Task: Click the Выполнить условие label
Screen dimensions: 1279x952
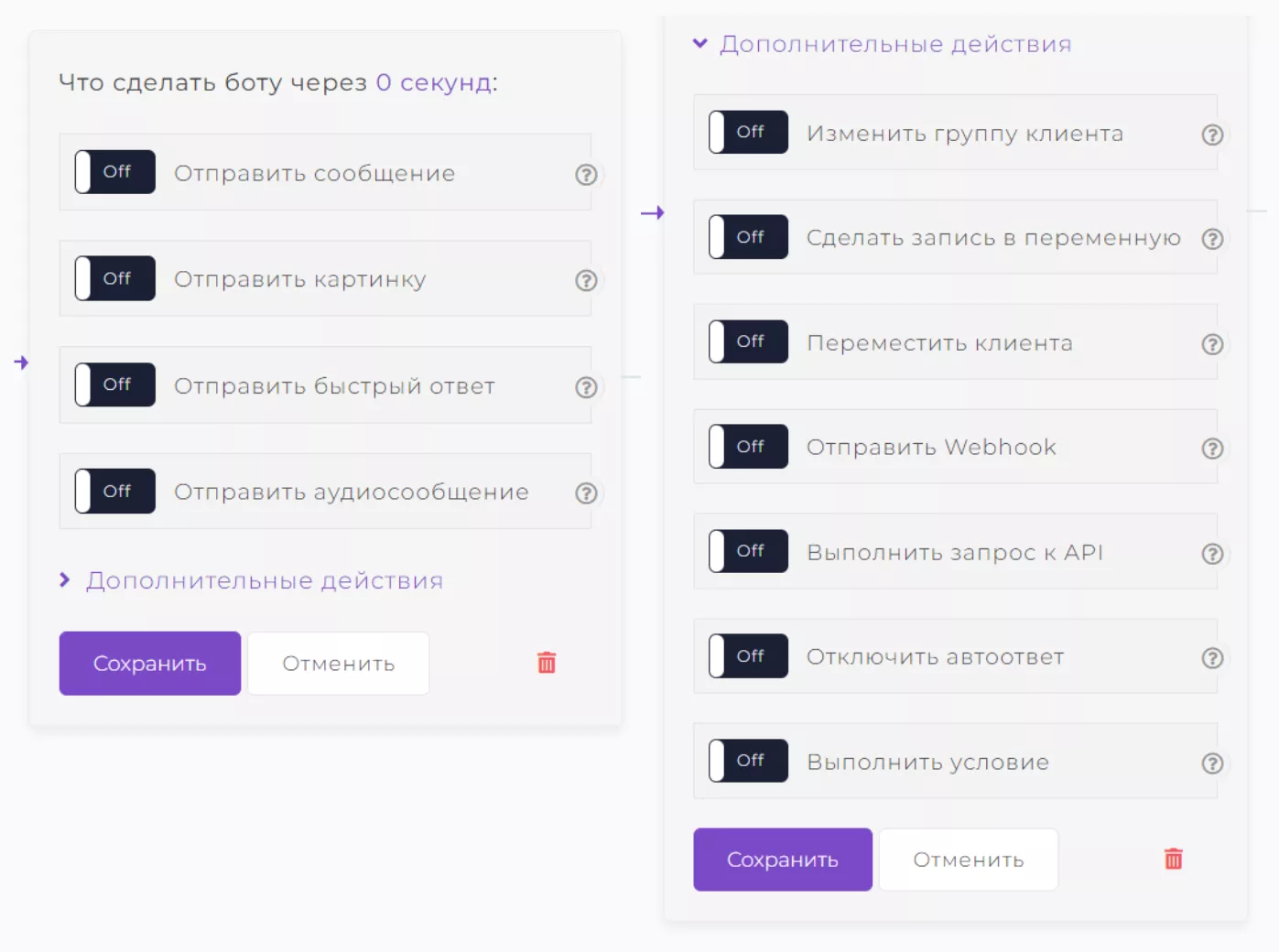Action: click(927, 763)
